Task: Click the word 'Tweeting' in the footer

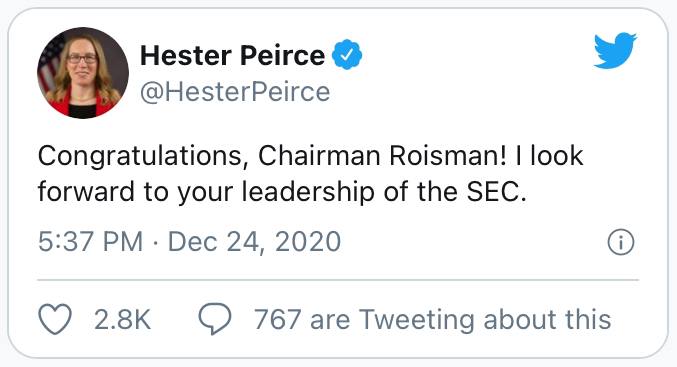Action: point(417,320)
